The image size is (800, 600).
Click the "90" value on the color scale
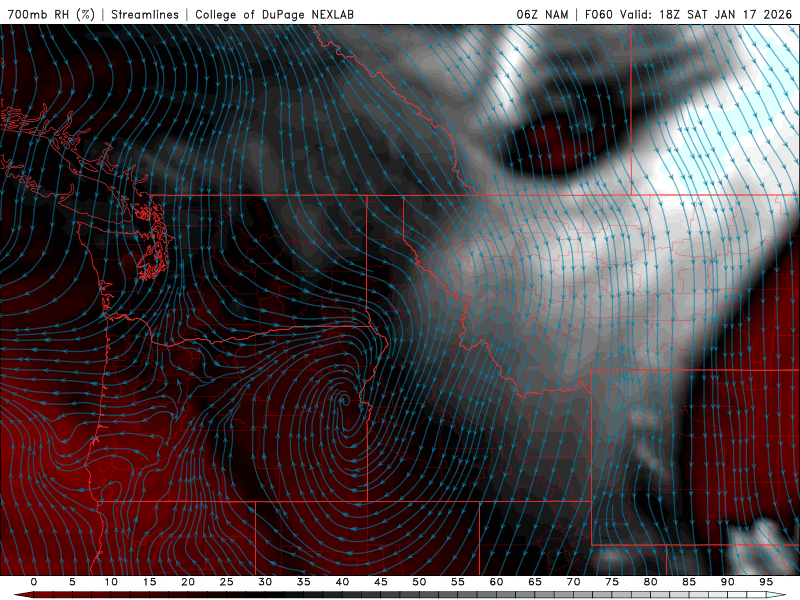coord(728,582)
